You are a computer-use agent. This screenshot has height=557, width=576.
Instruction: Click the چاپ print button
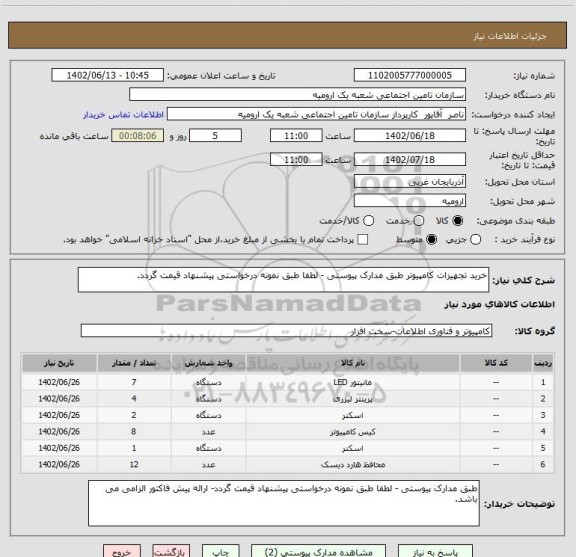(220, 552)
